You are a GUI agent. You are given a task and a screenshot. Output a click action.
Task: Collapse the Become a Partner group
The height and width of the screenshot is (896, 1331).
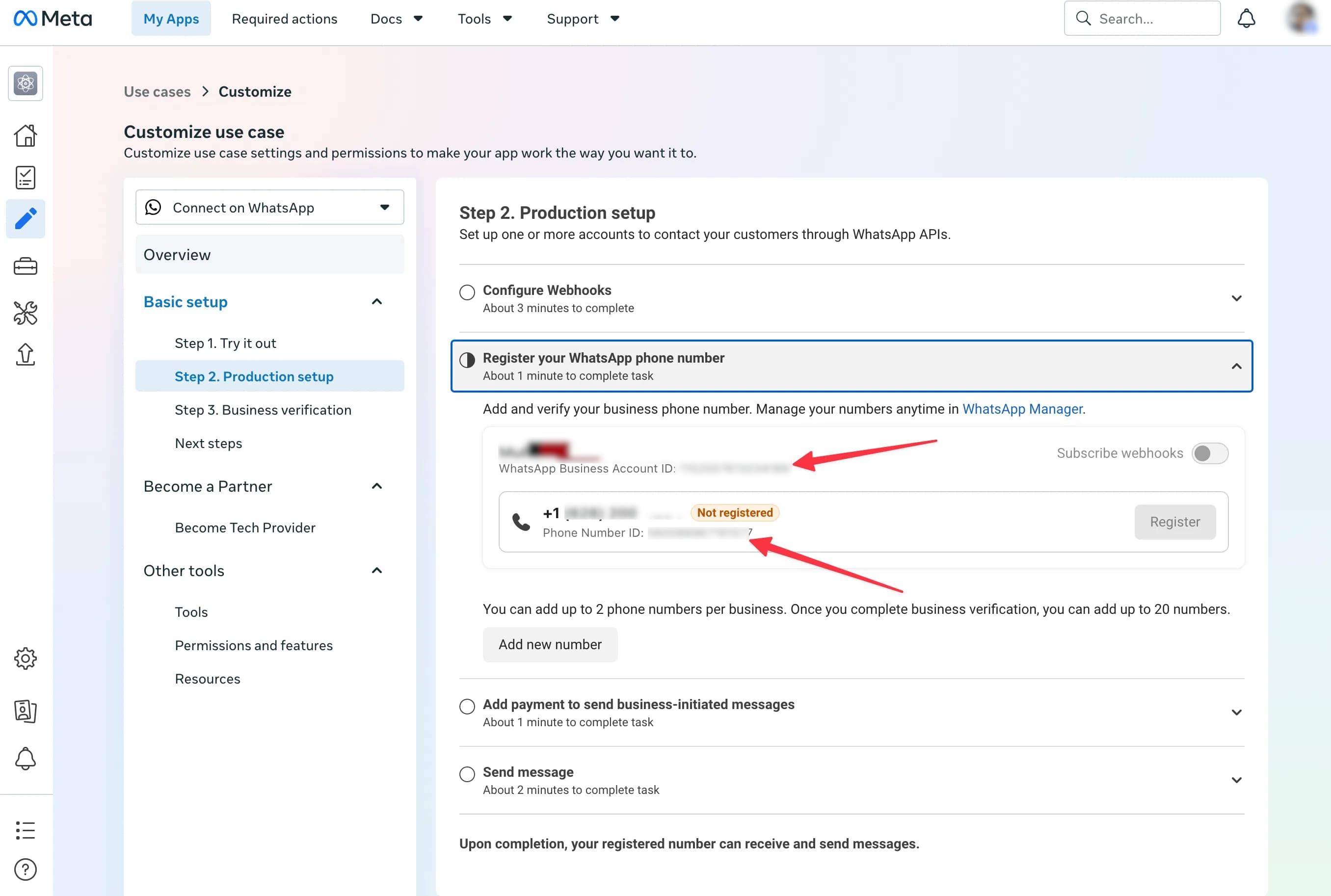[376, 486]
